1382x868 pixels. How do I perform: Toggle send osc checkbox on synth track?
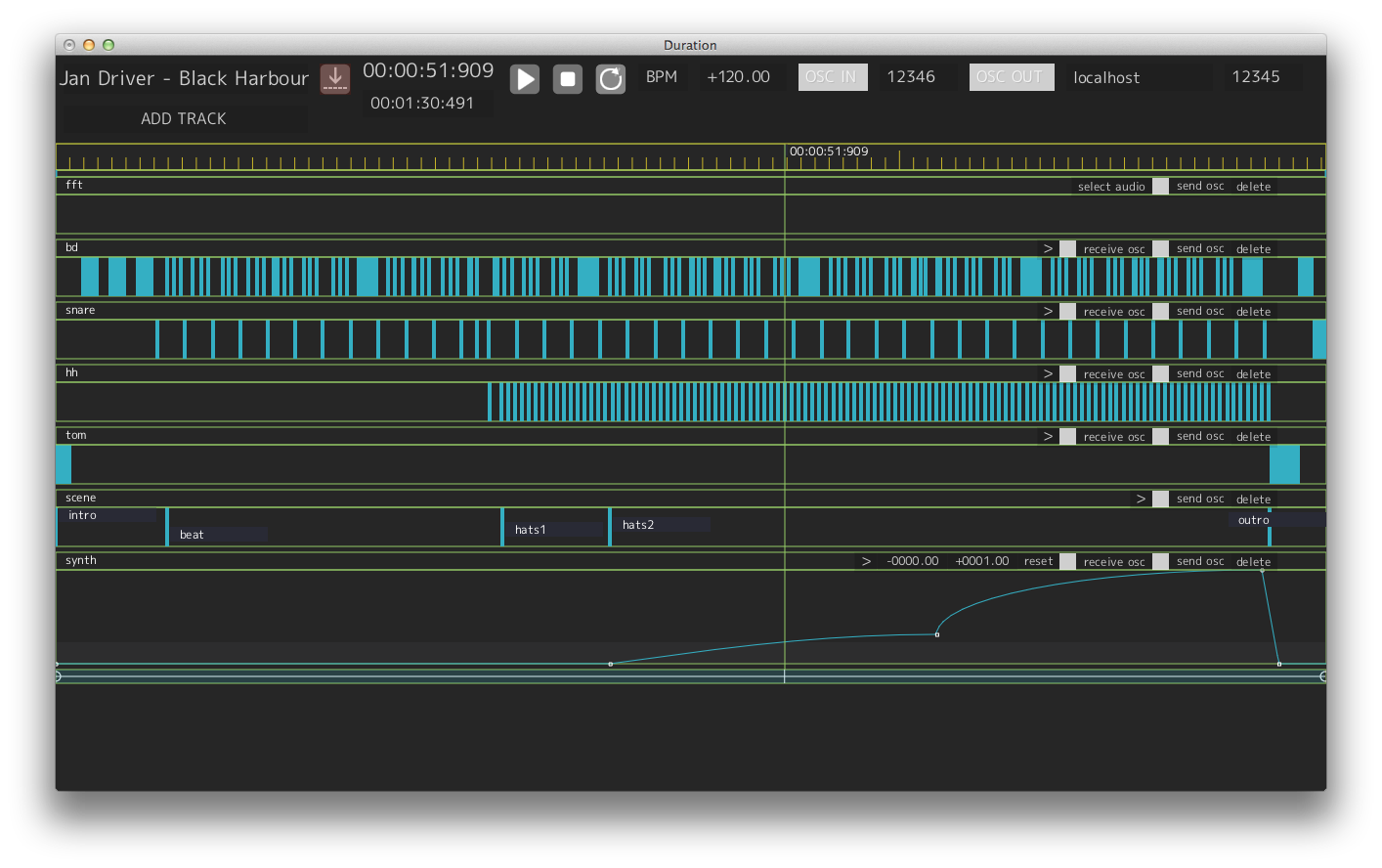1160,562
